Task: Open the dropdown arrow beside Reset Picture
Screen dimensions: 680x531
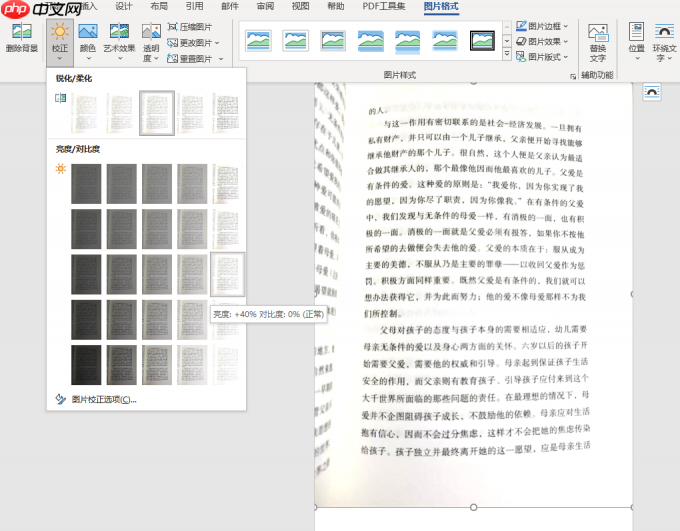Action: [x=221, y=59]
